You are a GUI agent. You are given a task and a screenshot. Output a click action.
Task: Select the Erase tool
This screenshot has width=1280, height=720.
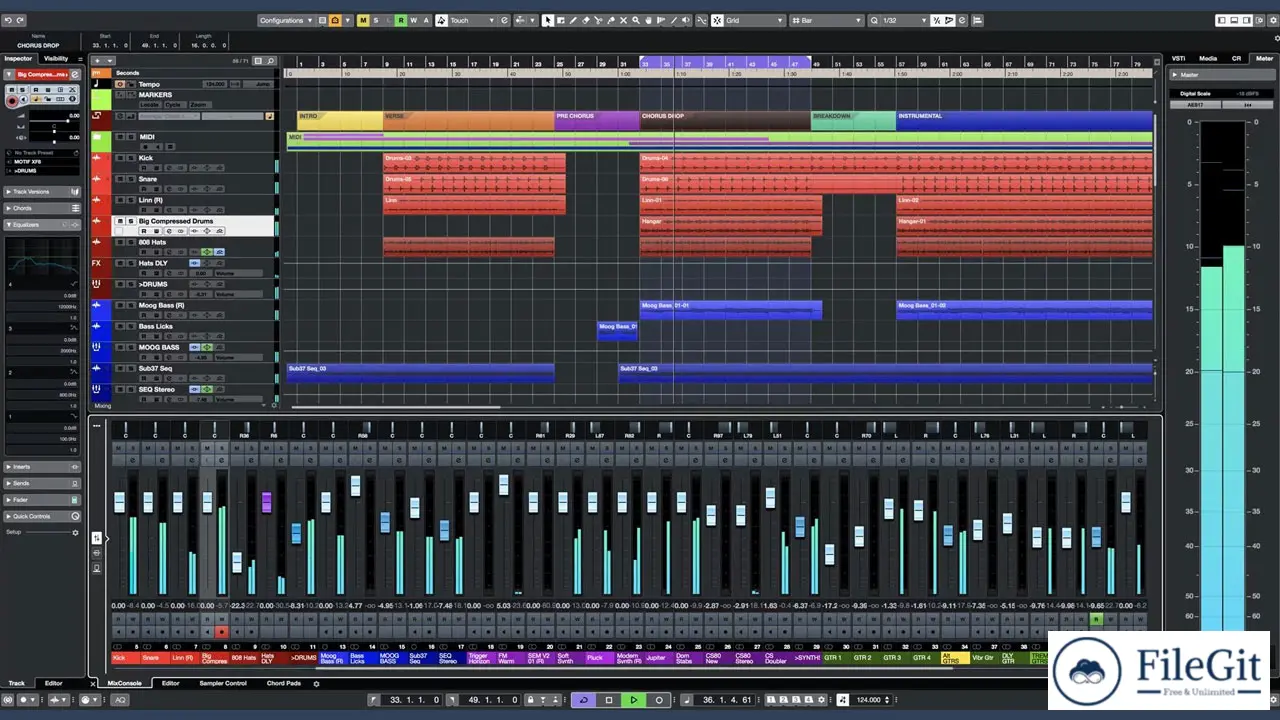[586, 20]
